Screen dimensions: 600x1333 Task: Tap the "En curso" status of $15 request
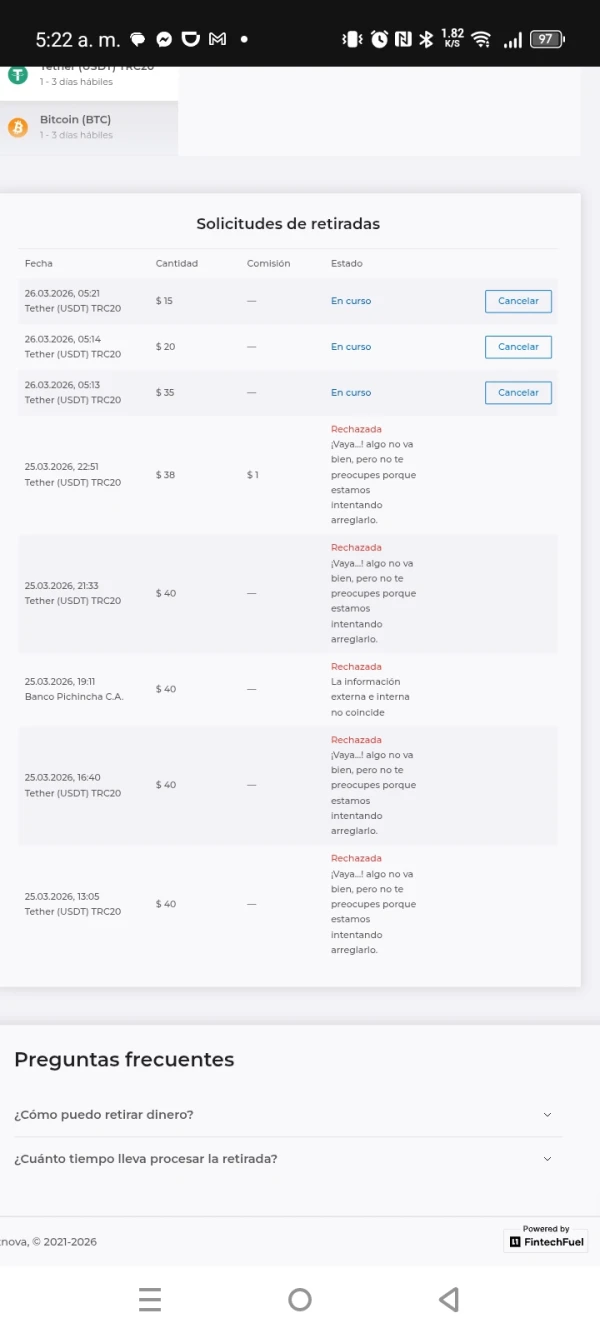351,301
